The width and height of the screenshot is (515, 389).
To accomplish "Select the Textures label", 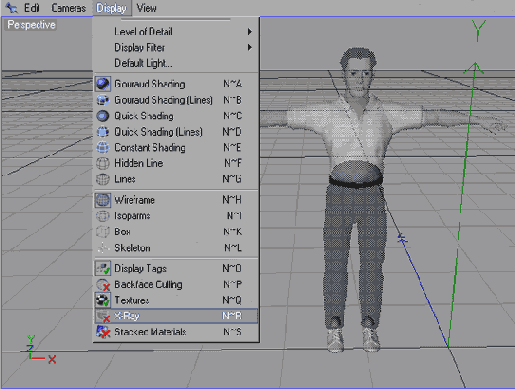I will click(132, 300).
